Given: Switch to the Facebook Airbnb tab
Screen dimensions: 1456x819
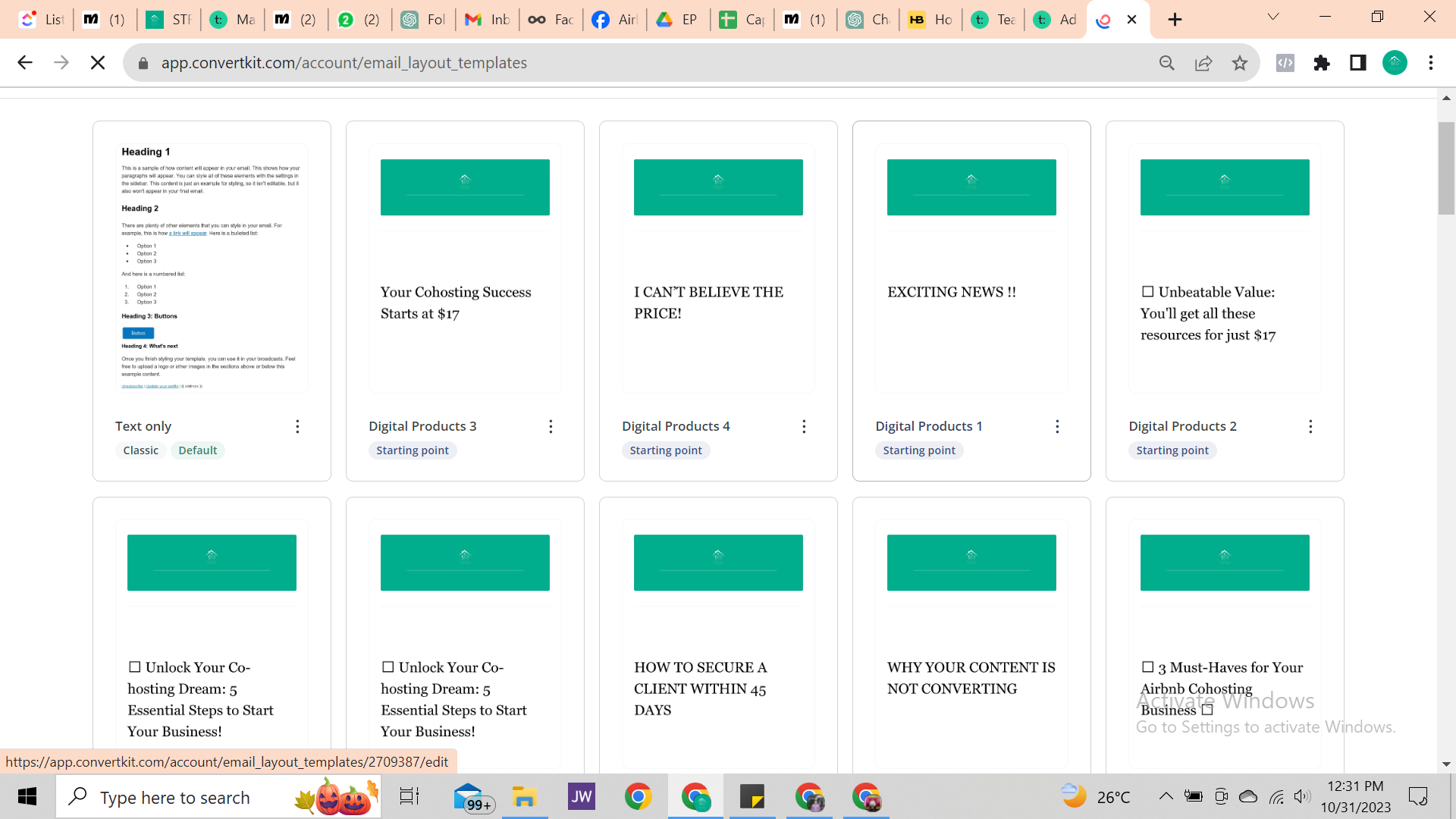Looking at the screenshot, I should coord(614,20).
